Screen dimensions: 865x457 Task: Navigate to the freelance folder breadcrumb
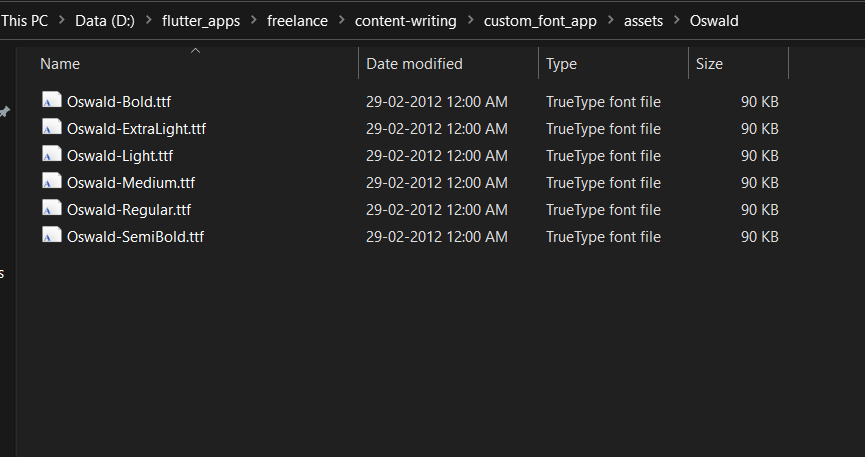pos(297,21)
